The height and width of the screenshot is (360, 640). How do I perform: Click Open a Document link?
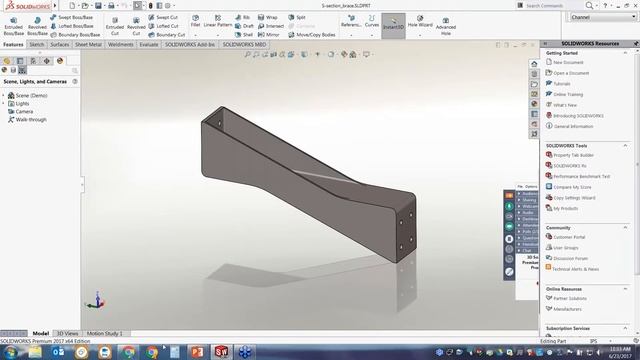click(571, 73)
